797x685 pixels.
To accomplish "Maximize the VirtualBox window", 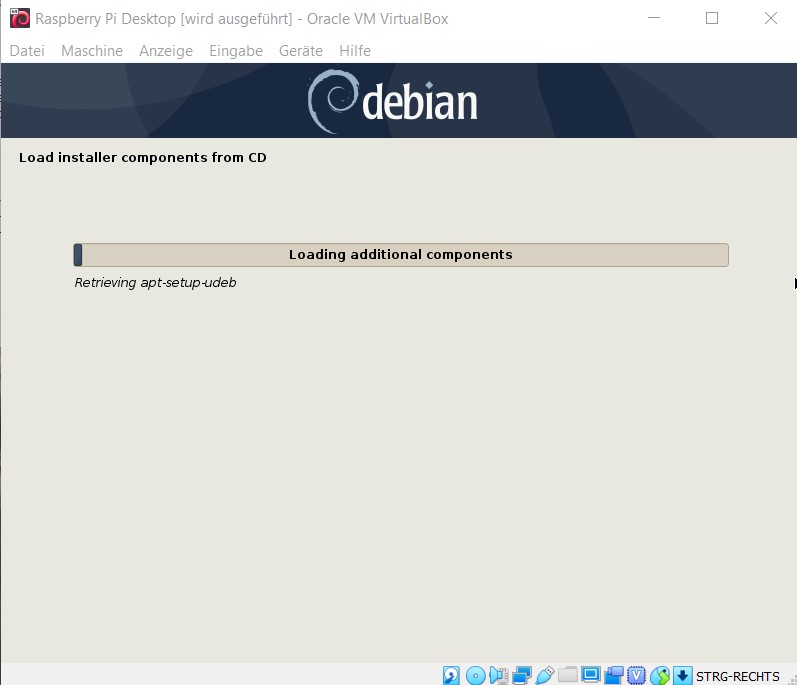I will (x=712, y=18).
